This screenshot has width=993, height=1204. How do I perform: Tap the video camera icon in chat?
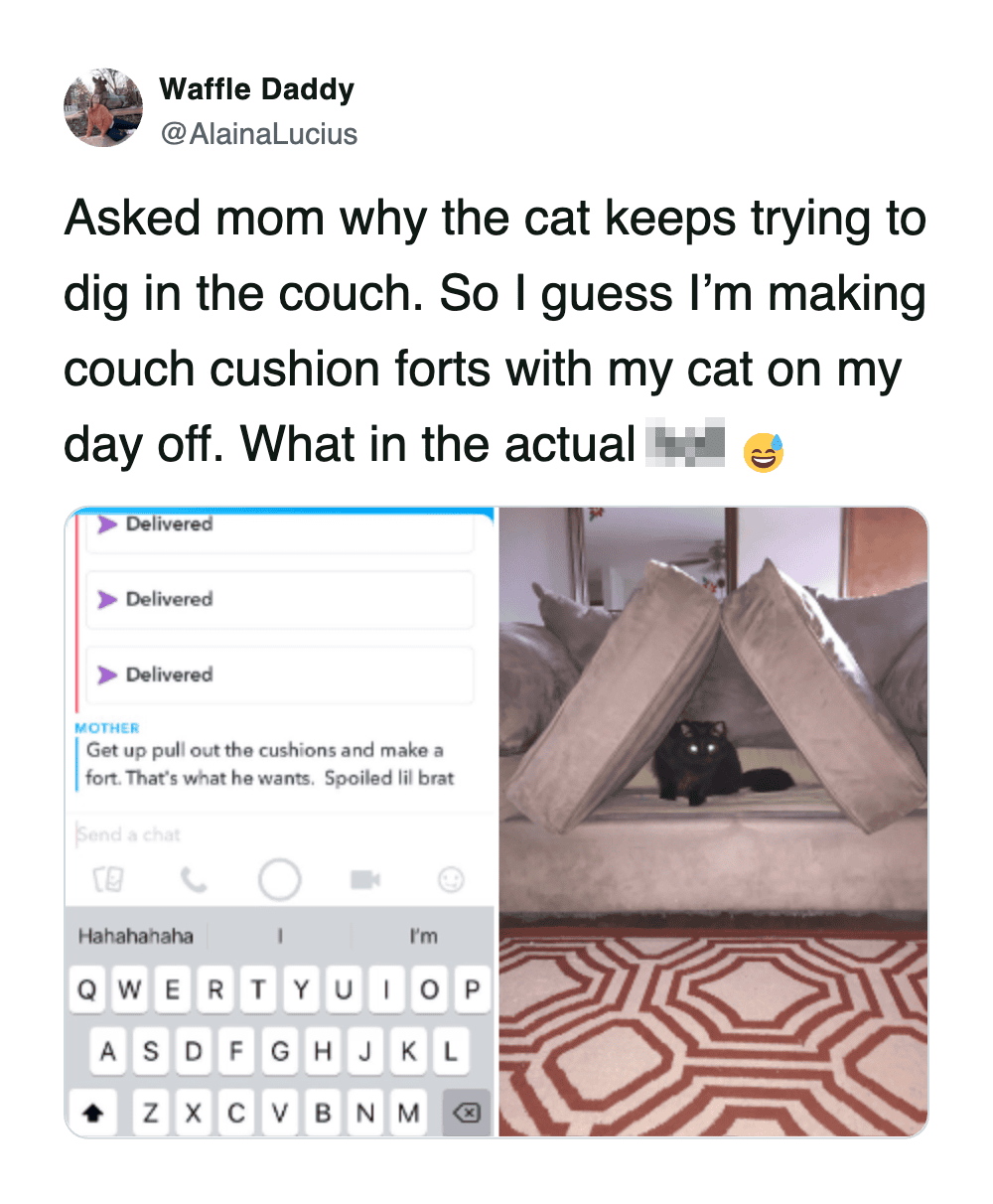pyautogui.click(x=364, y=879)
